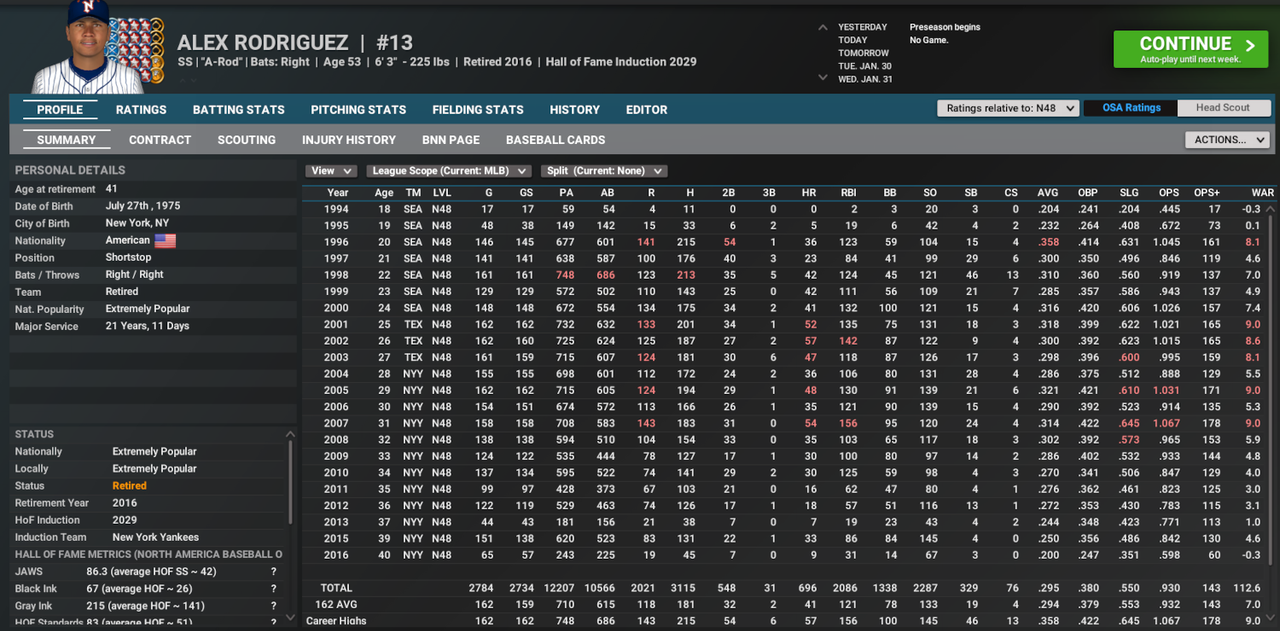
Task: Click the 'Career Highs' row label
Action: point(337,621)
